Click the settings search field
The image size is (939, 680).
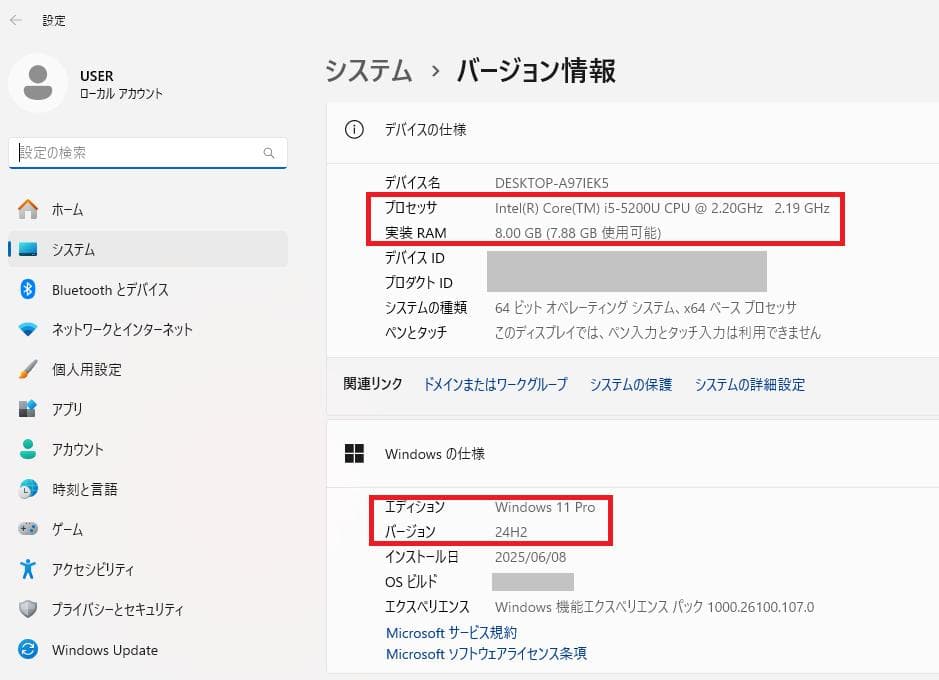click(x=147, y=152)
